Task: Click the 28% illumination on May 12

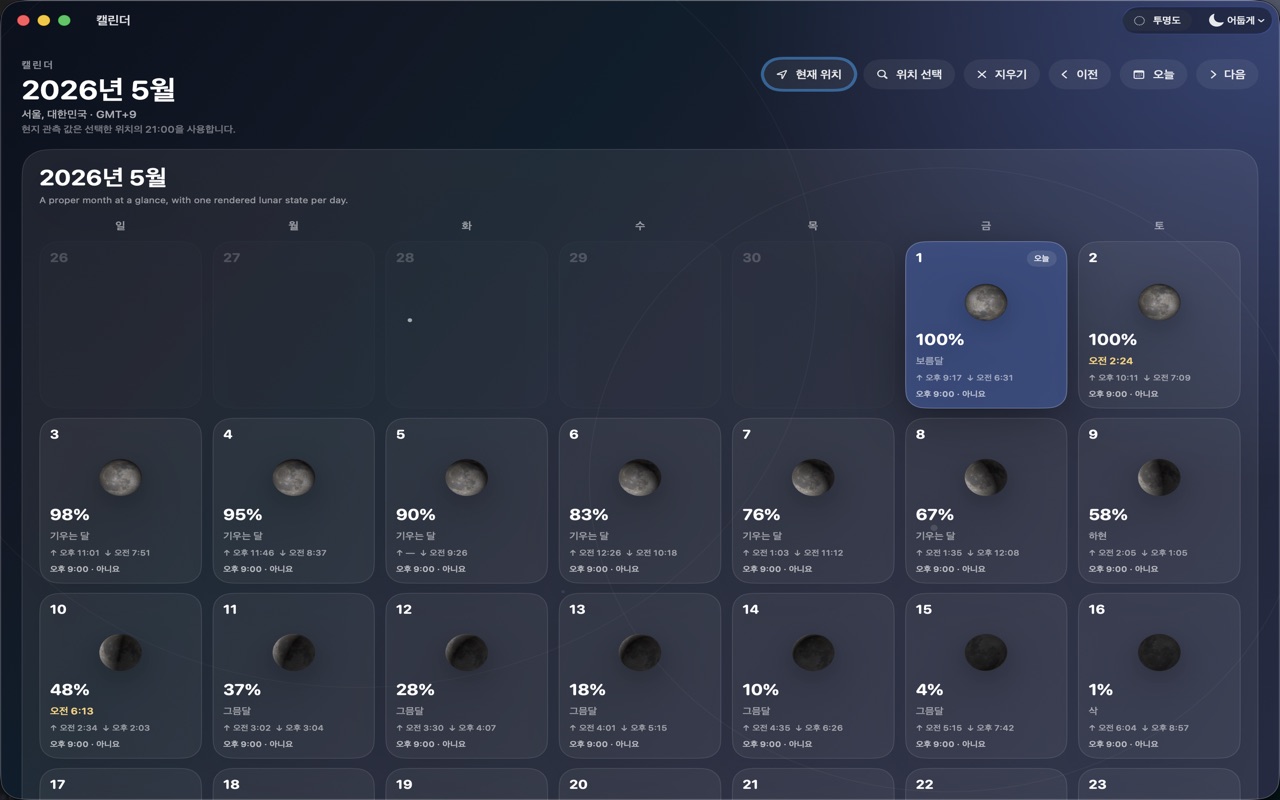Action: coord(416,690)
